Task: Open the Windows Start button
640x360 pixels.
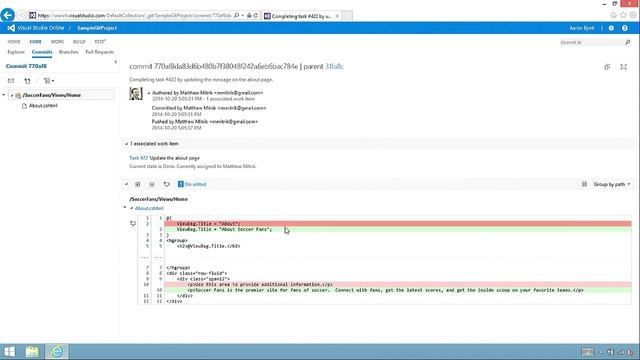Action: click(9, 351)
